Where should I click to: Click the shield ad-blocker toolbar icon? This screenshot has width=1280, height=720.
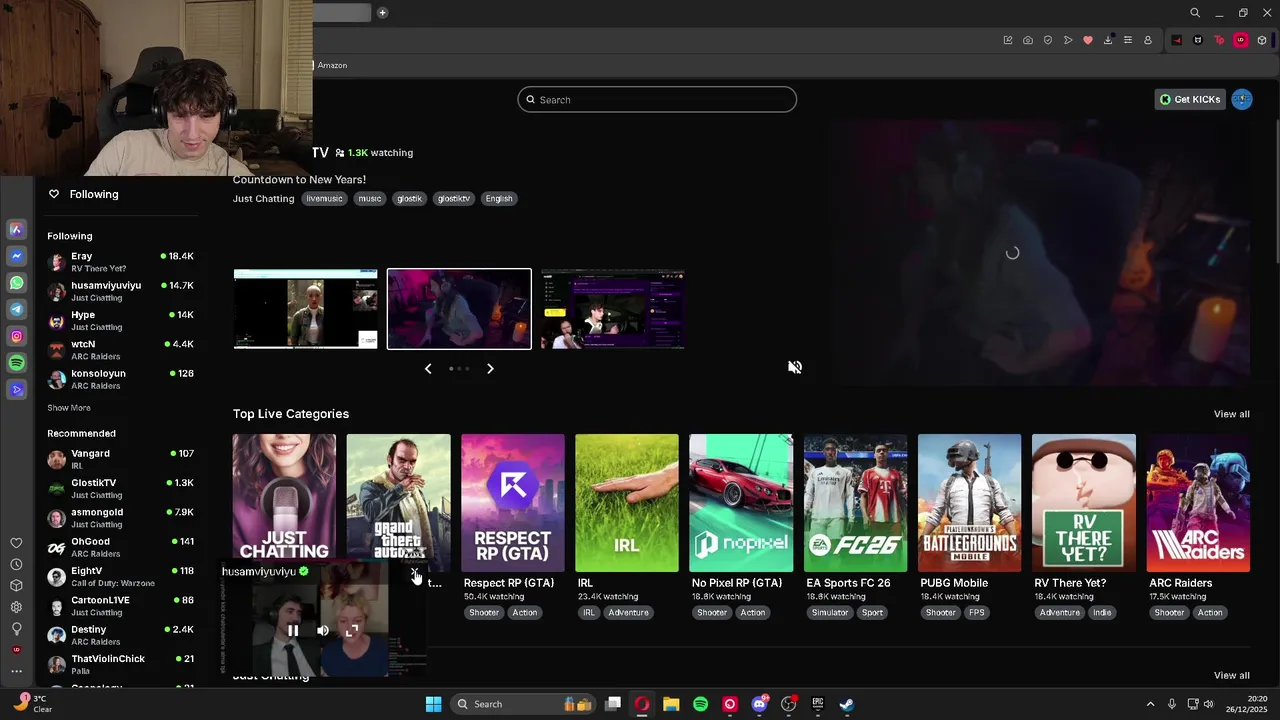[1048, 40]
